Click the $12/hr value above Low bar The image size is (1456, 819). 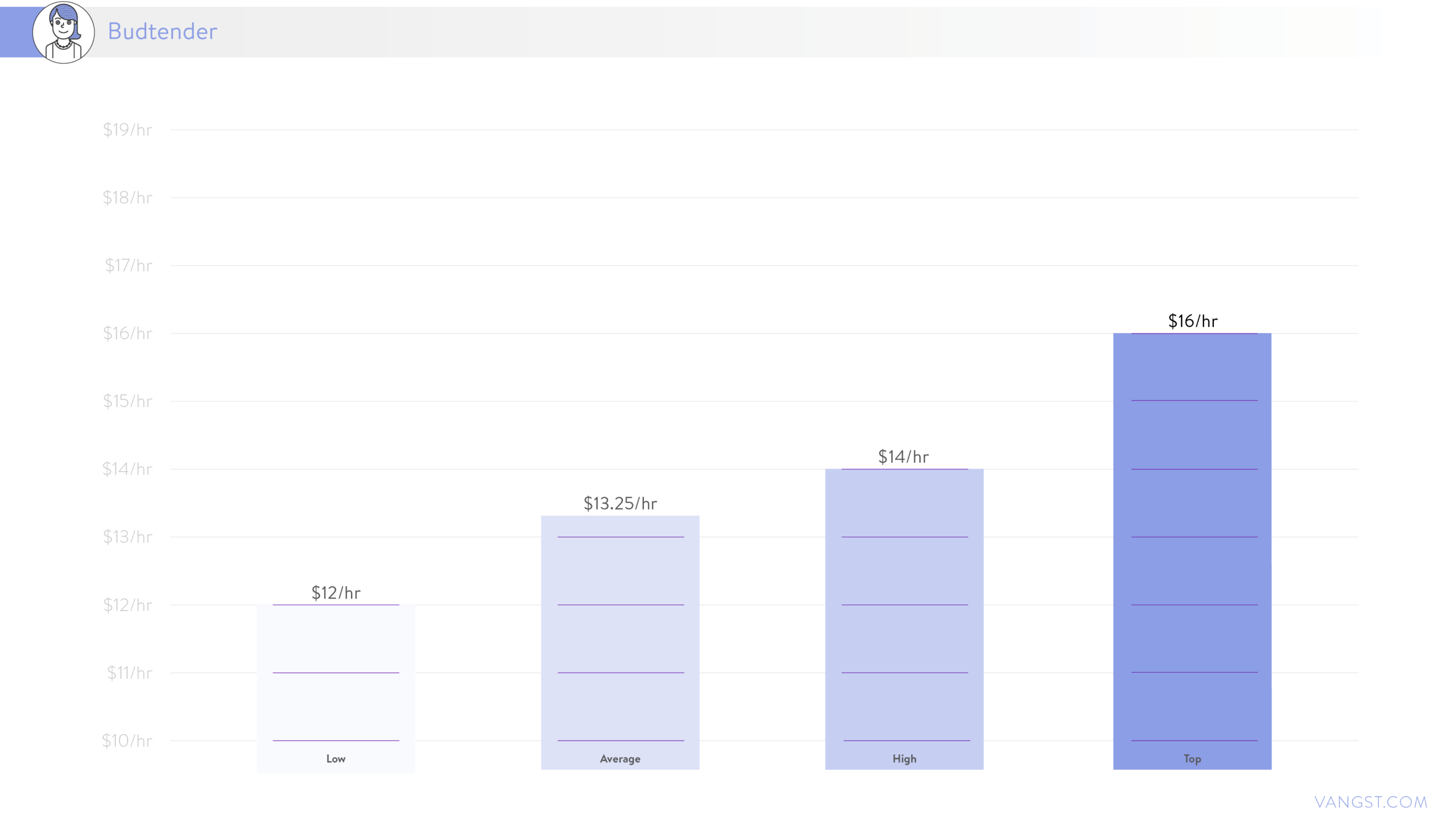336,593
